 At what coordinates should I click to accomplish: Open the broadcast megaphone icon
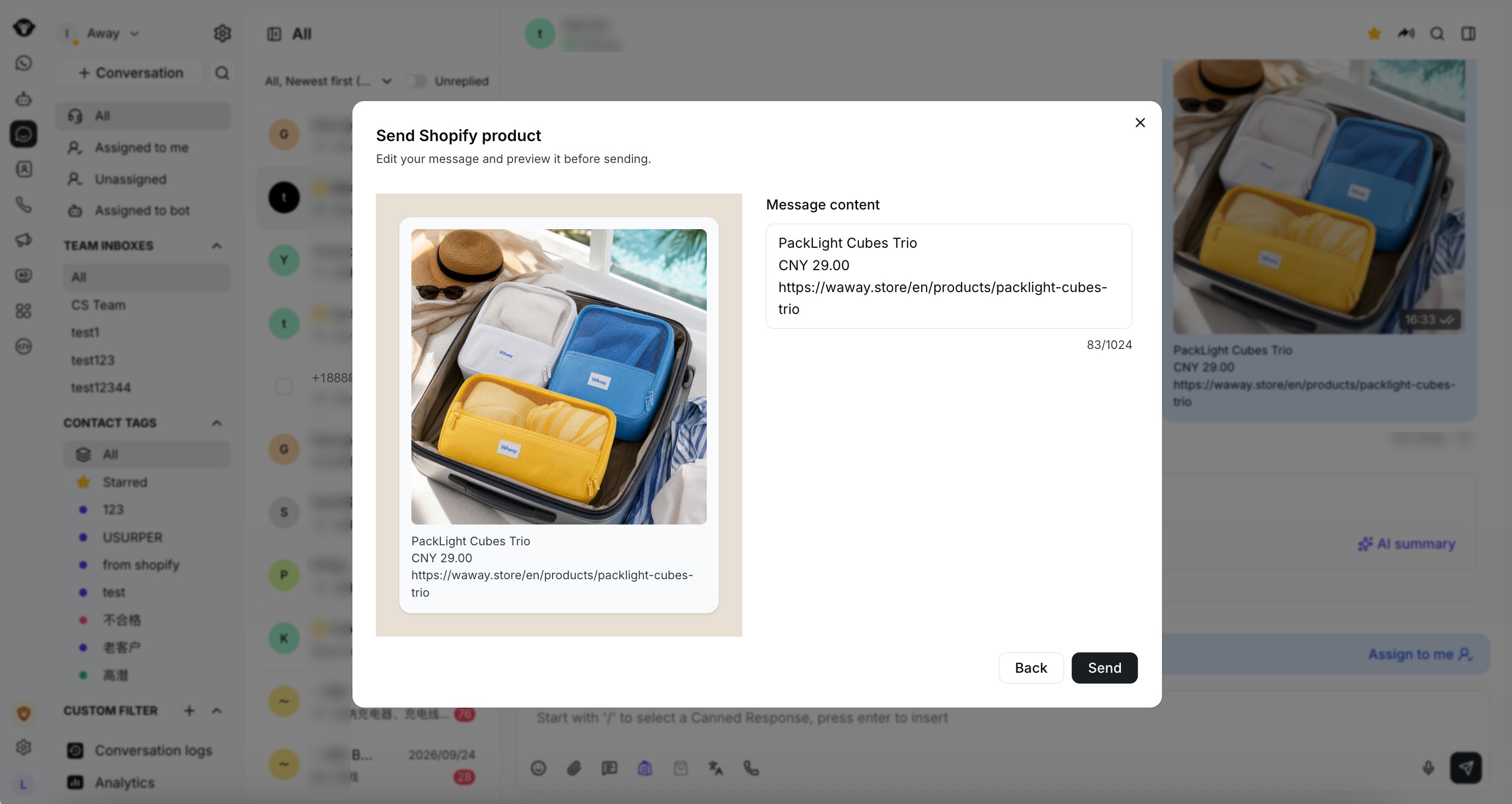24,240
